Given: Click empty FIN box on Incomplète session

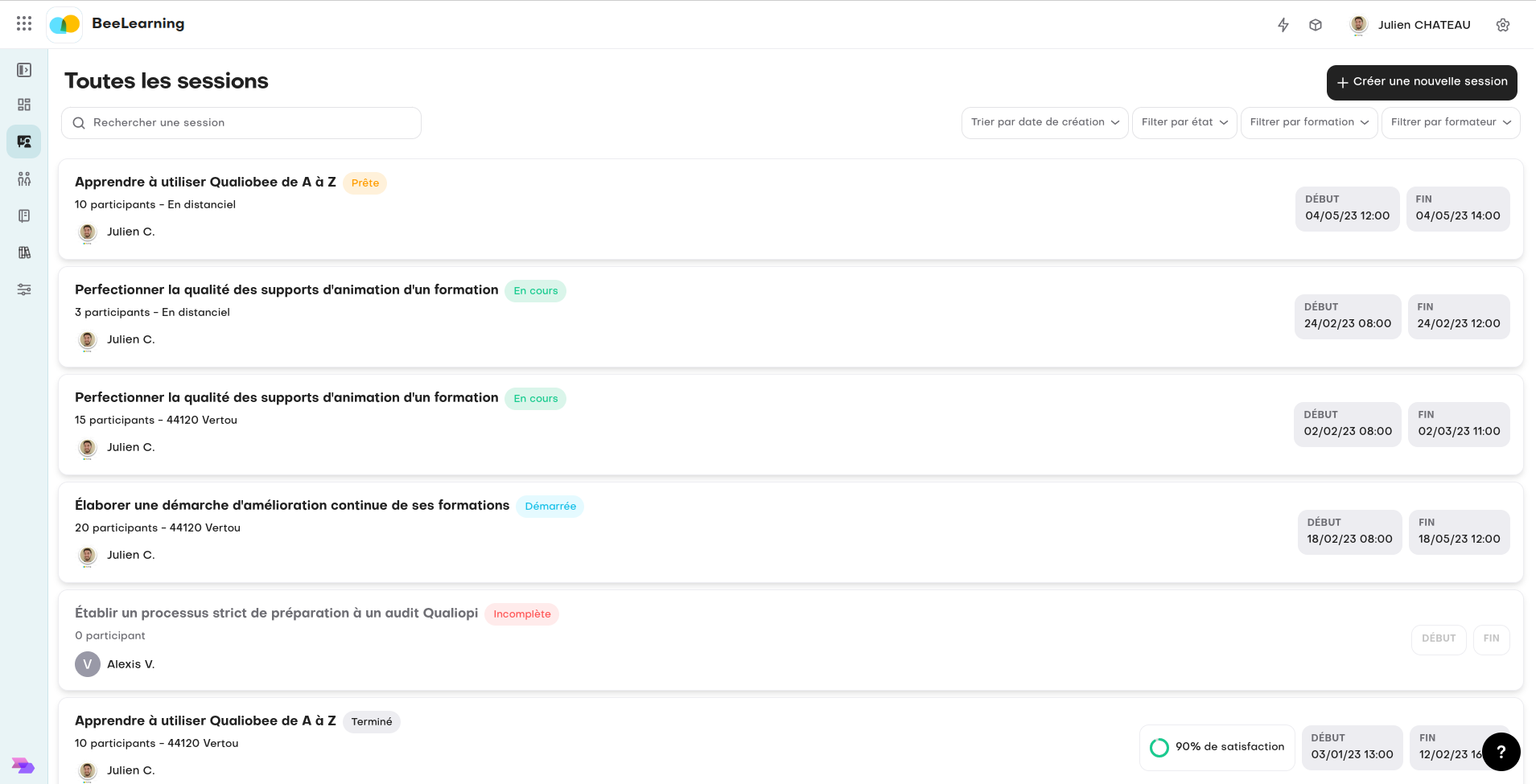Looking at the screenshot, I should click(x=1492, y=640).
